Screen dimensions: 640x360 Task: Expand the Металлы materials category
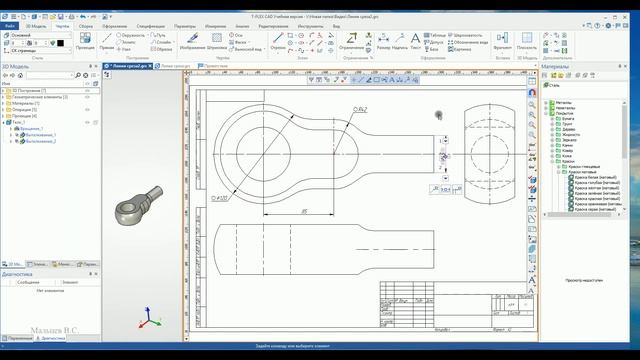click(x=546, y=102)
